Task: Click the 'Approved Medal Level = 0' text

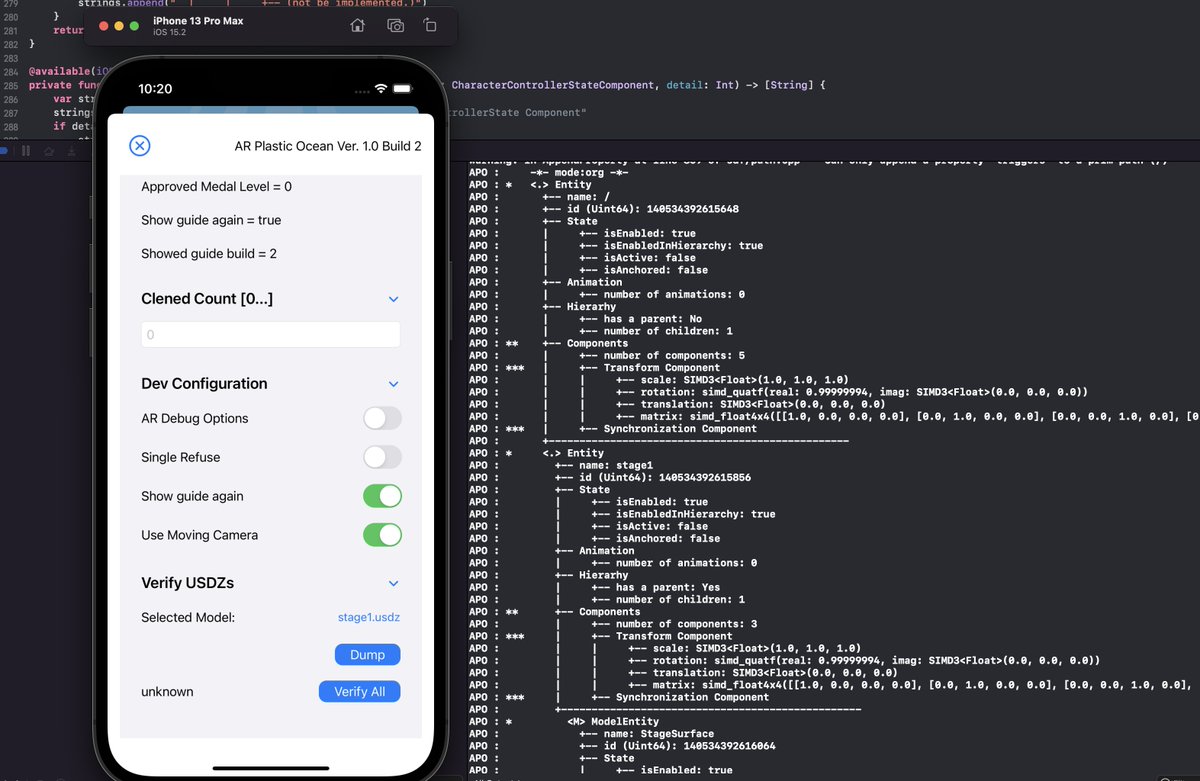Action: click(x=217, y=186)
